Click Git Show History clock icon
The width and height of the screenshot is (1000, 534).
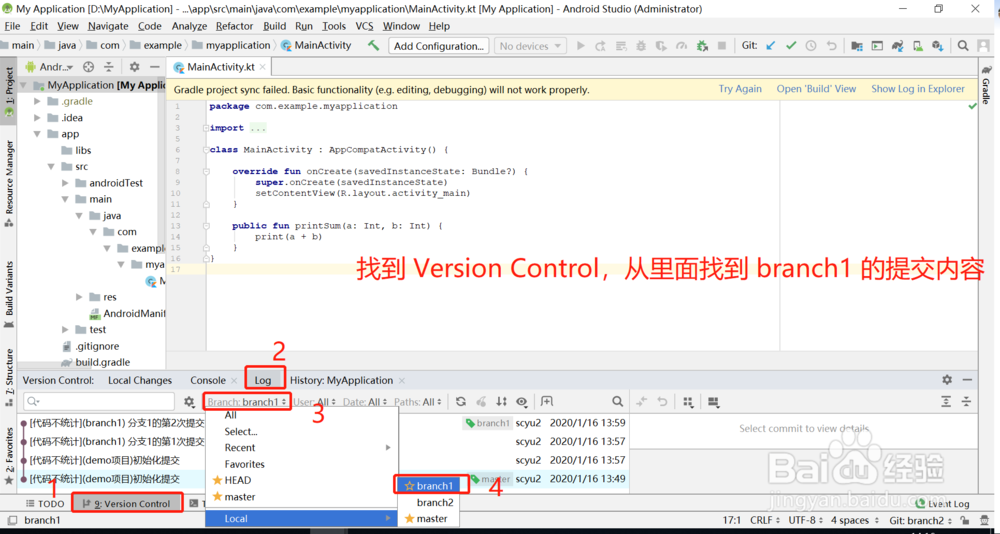coord(811,46)
